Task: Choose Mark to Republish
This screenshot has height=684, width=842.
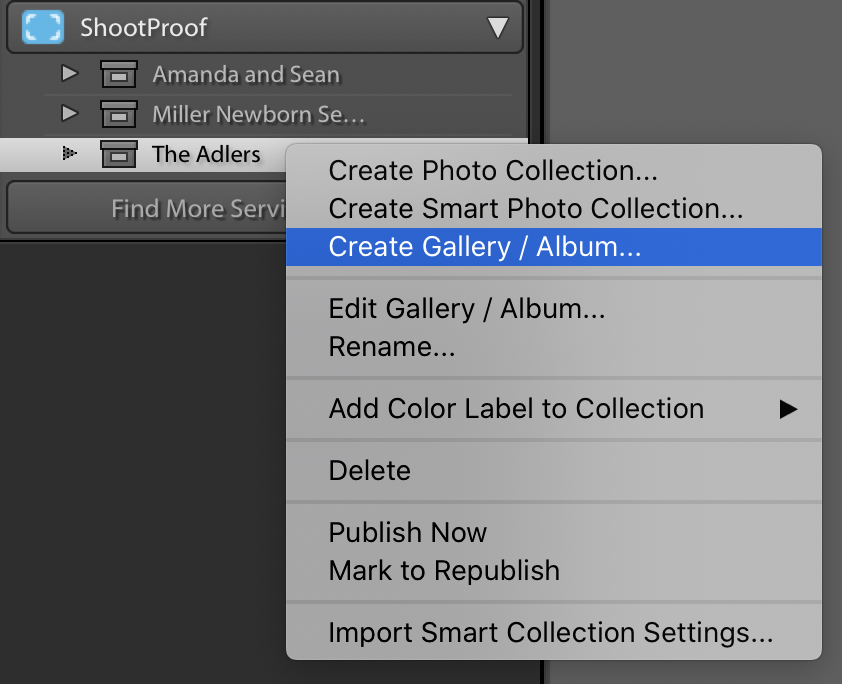Action: 554,571
